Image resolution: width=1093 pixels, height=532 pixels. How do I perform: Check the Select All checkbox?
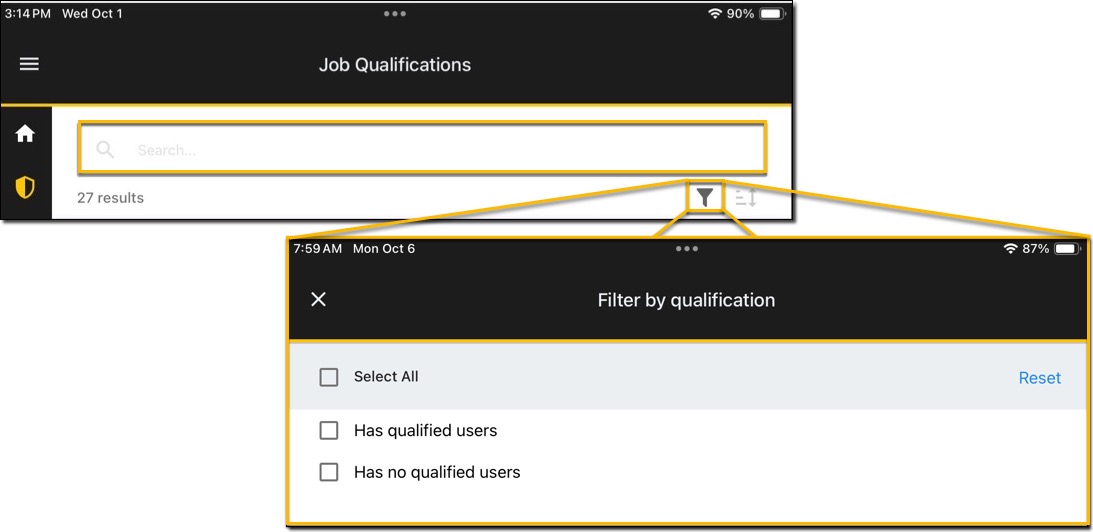pyautogui.click(x=329, y=377)
